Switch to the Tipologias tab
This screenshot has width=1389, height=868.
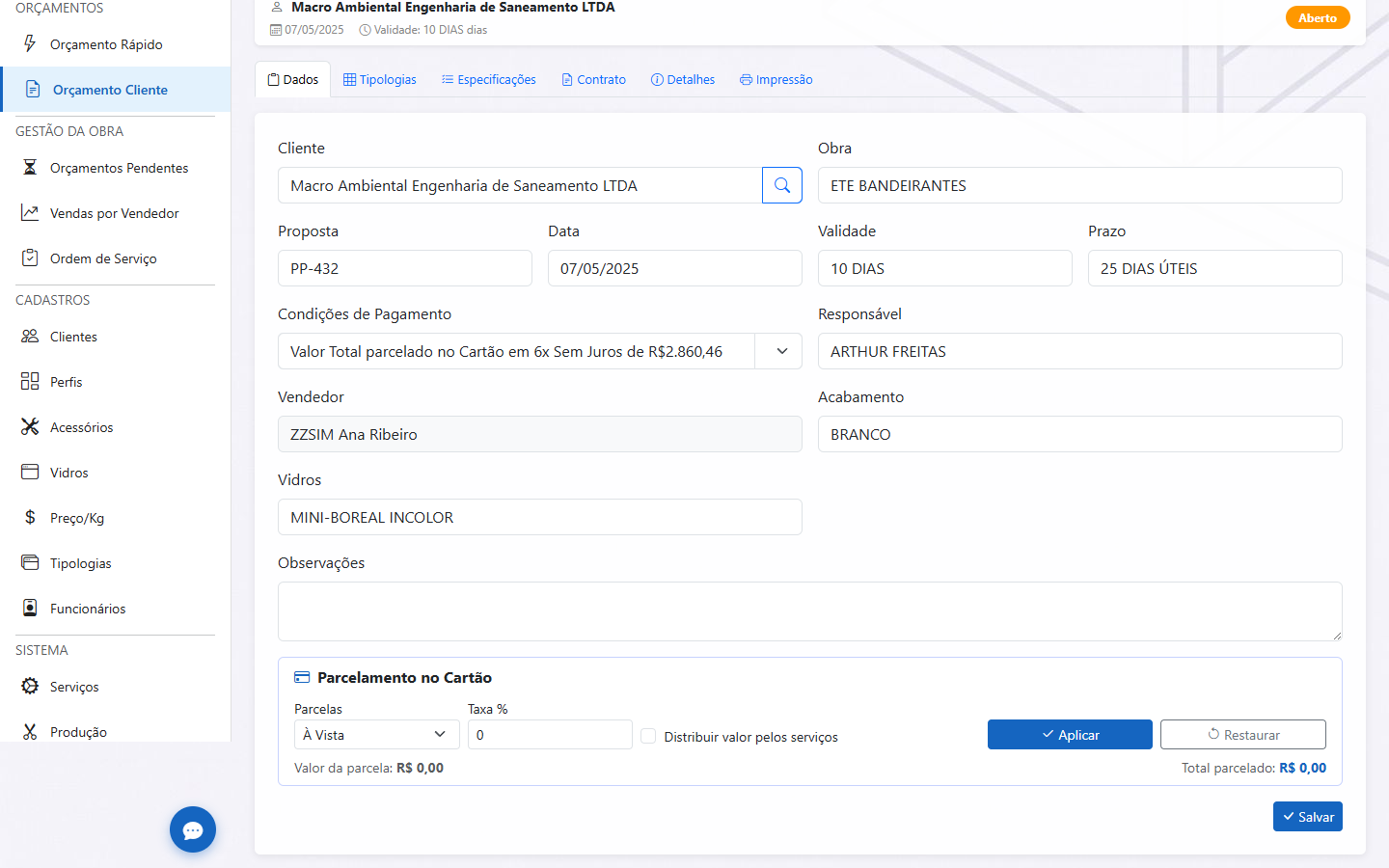(x=380, y=80)
